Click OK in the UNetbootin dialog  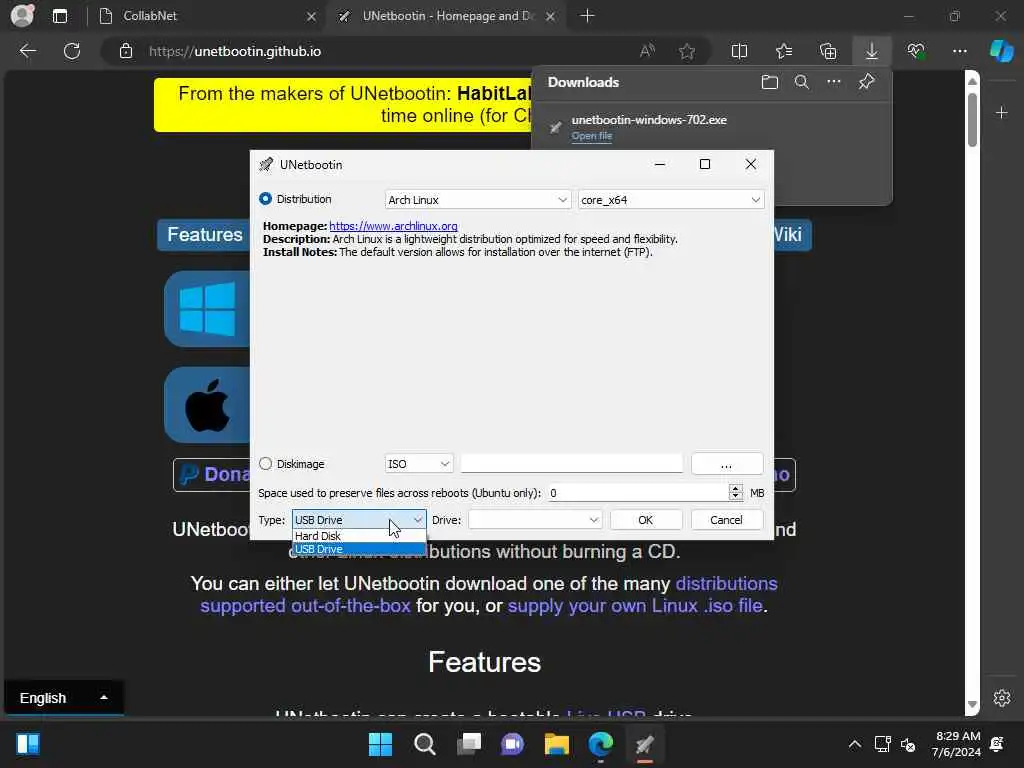(646, 520)
